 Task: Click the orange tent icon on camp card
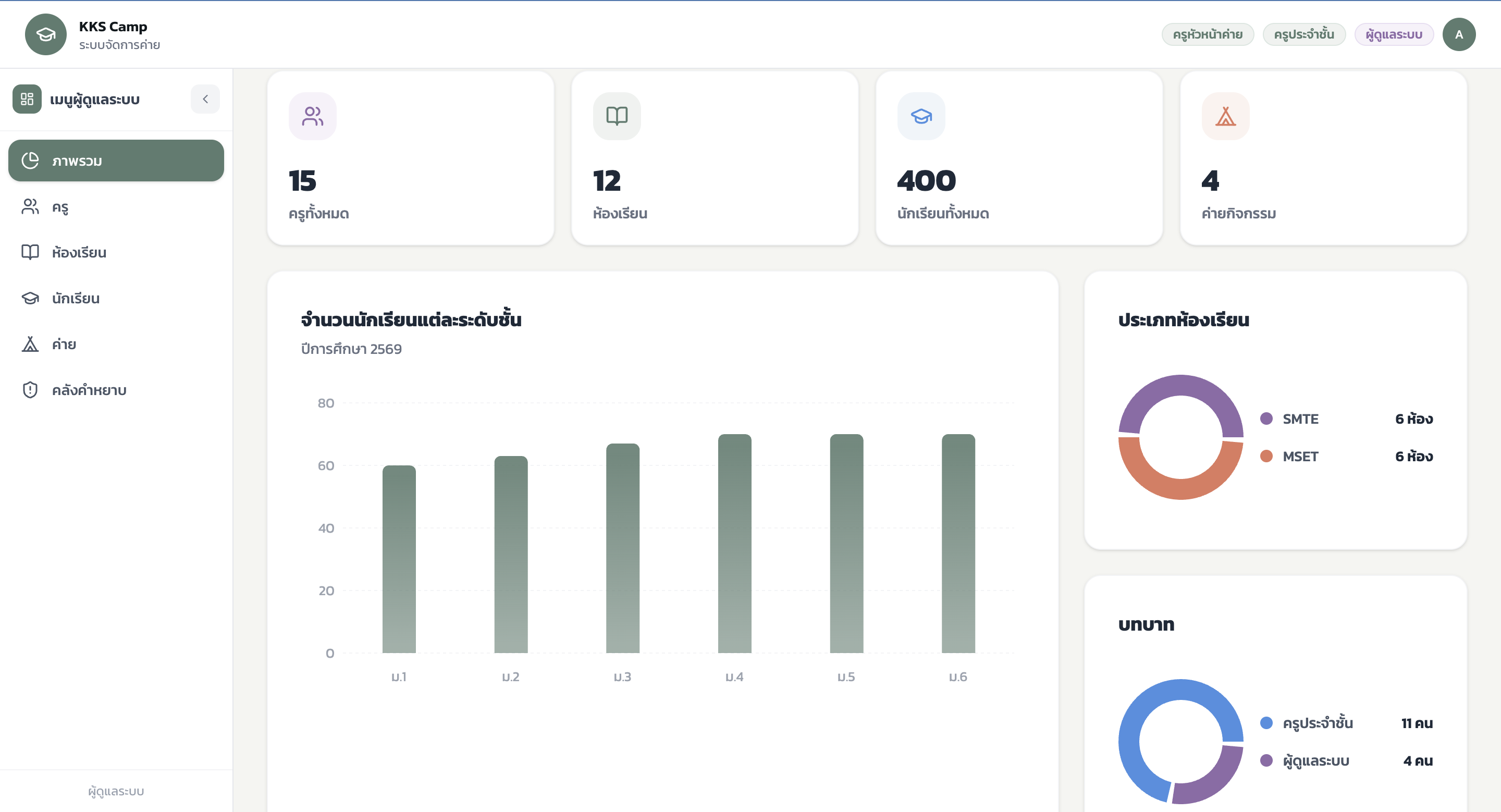coord(1225,116)
